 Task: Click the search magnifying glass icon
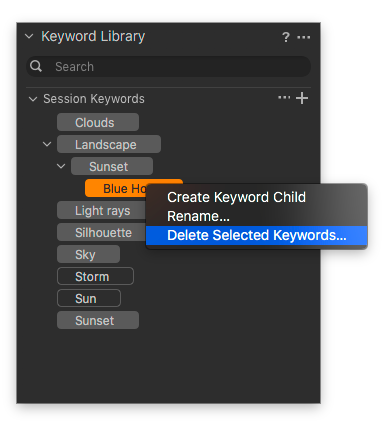[x=36, y=66]
